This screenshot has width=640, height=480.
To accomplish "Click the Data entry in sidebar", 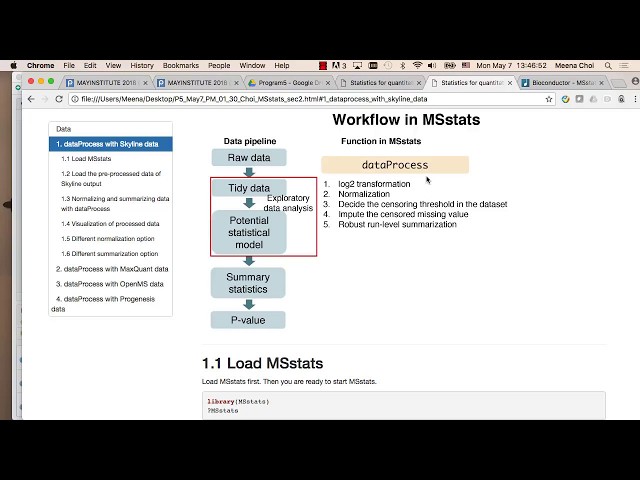I will pos(64,129).
